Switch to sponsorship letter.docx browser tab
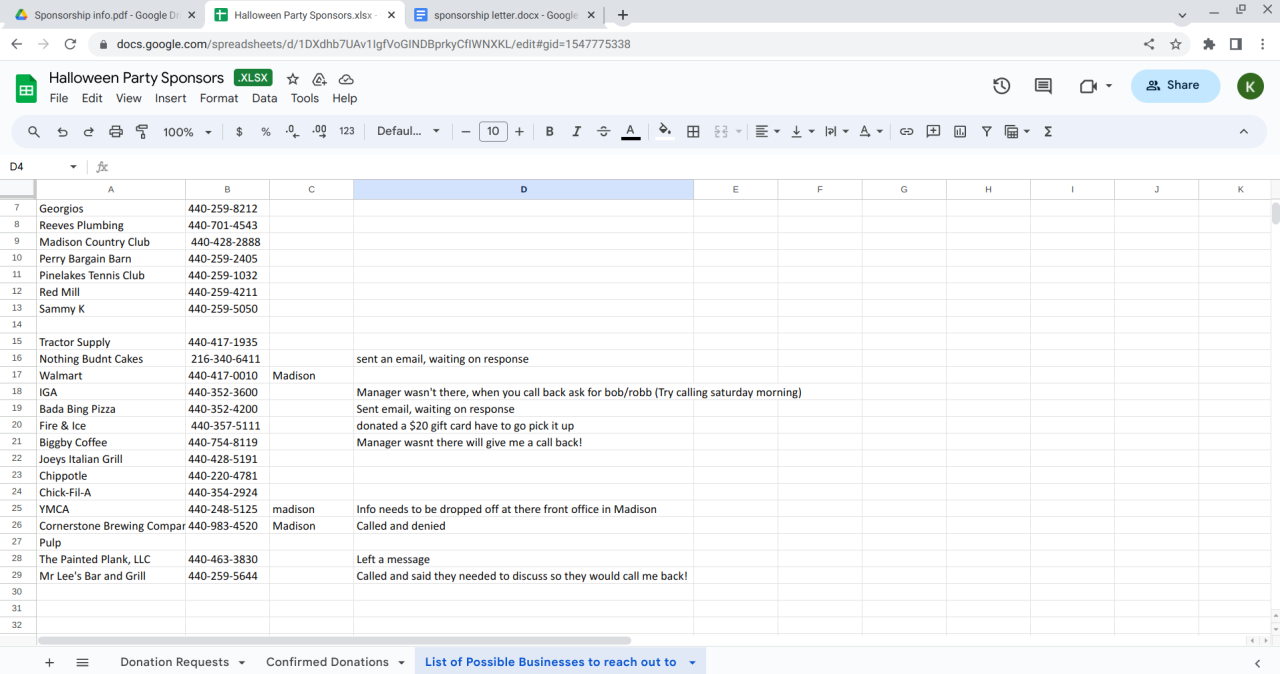Image resolution: width=1280 pixels, height=674 pixels. [506, 15]
